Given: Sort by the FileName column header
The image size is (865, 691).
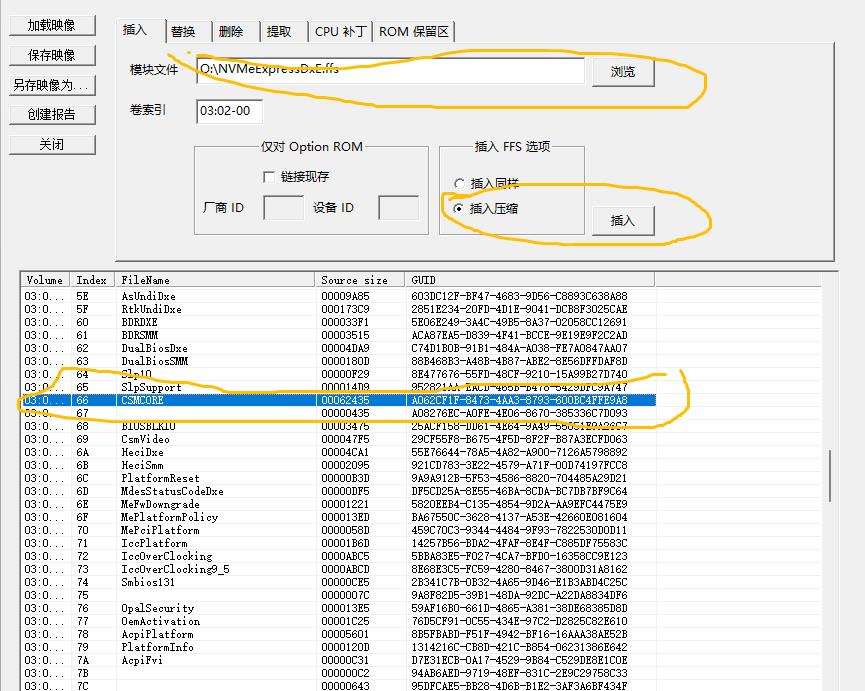Looking at the screenshot, I should click(x=215, y=280).
